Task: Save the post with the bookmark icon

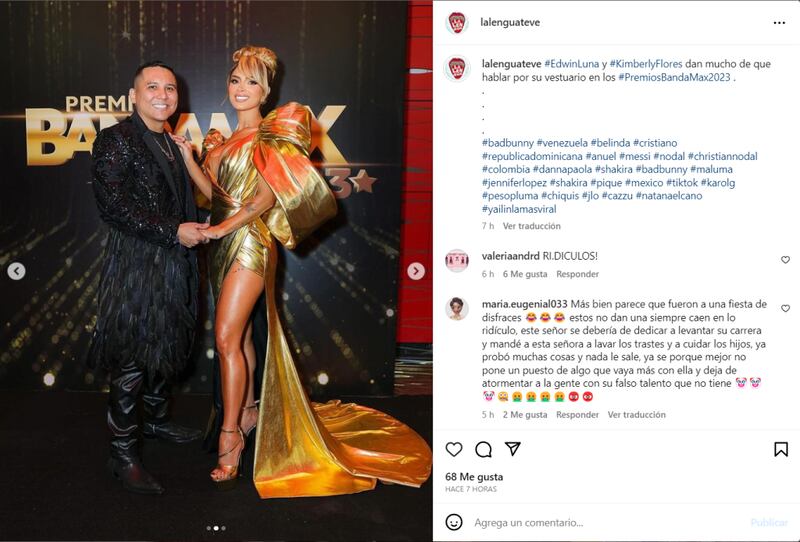Action: (x=781, y=450)
